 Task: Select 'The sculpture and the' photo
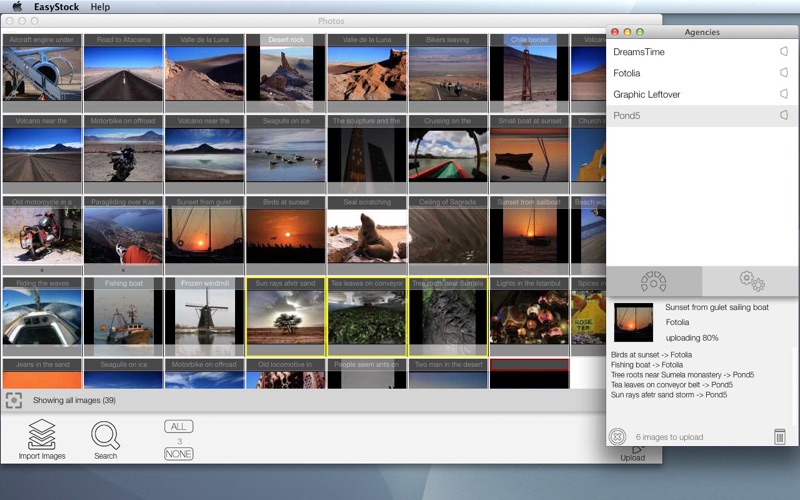coord(366,154)
